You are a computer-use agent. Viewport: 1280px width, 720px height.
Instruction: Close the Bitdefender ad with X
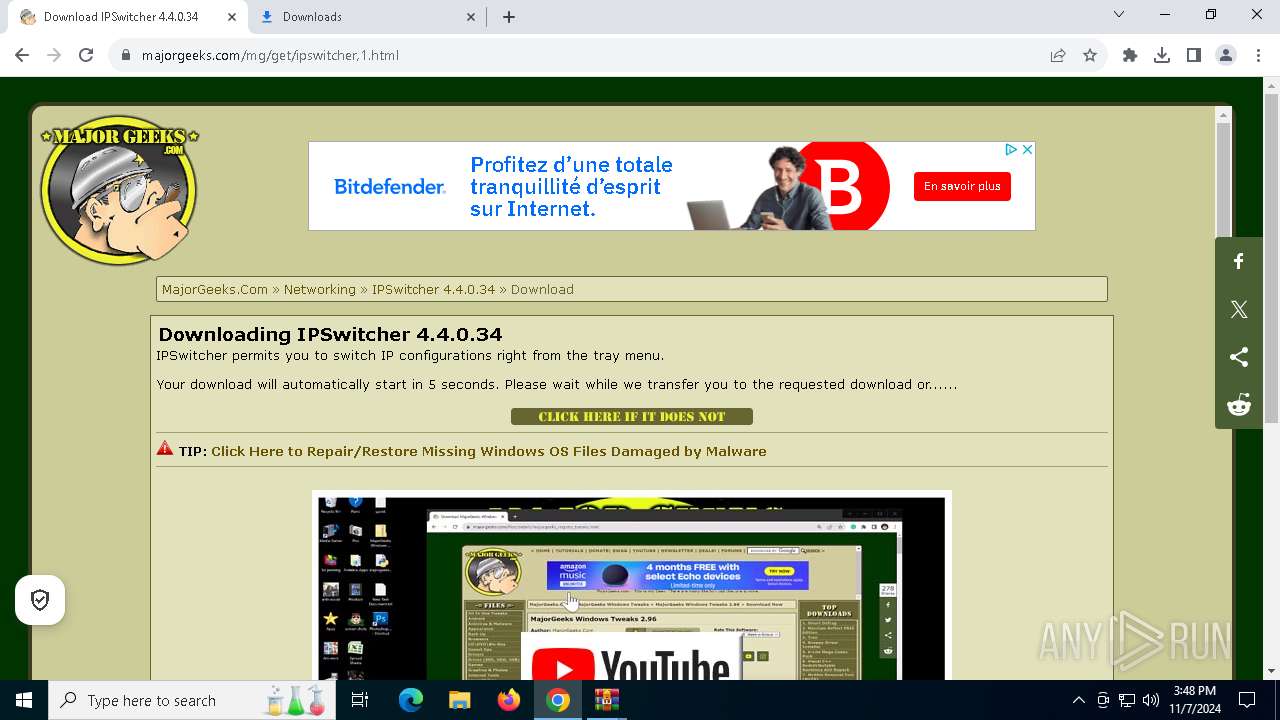(x=1027, y=149)
